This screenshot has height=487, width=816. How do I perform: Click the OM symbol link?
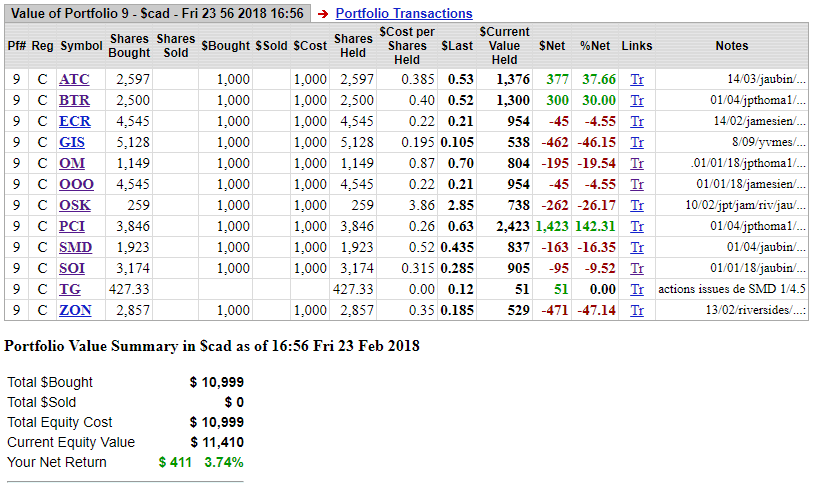pos(72,163)
